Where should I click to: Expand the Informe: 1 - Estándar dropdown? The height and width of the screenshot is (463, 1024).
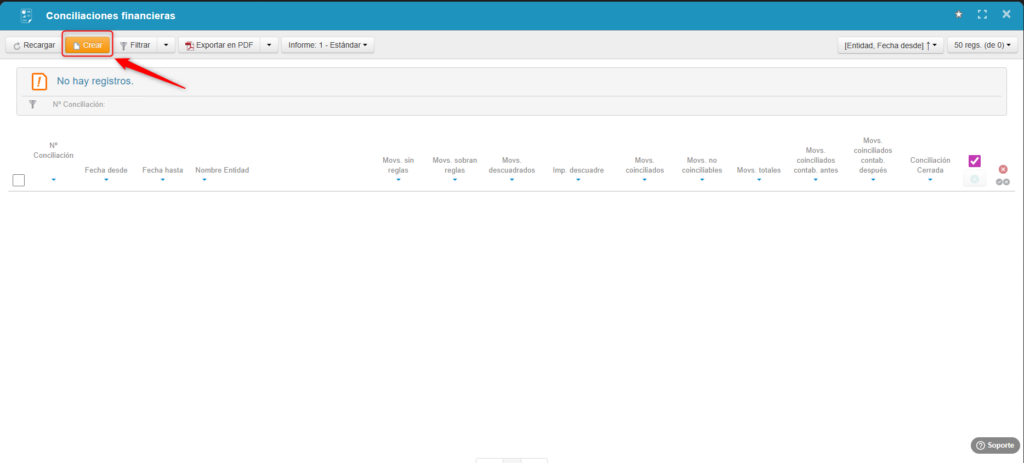(329, 45)
